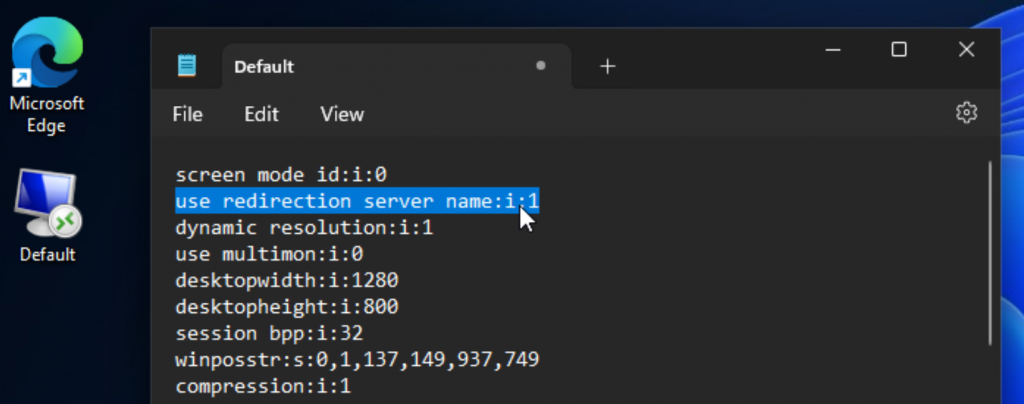Maximize the Notepad window

point(898,49)
